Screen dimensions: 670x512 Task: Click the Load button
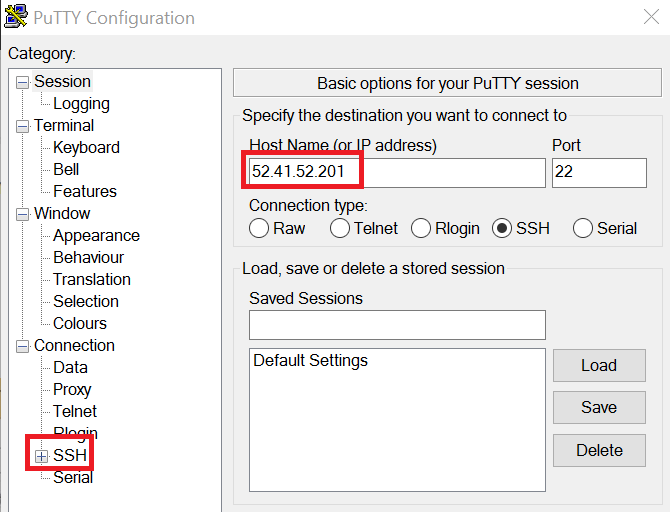pos(599,365)
